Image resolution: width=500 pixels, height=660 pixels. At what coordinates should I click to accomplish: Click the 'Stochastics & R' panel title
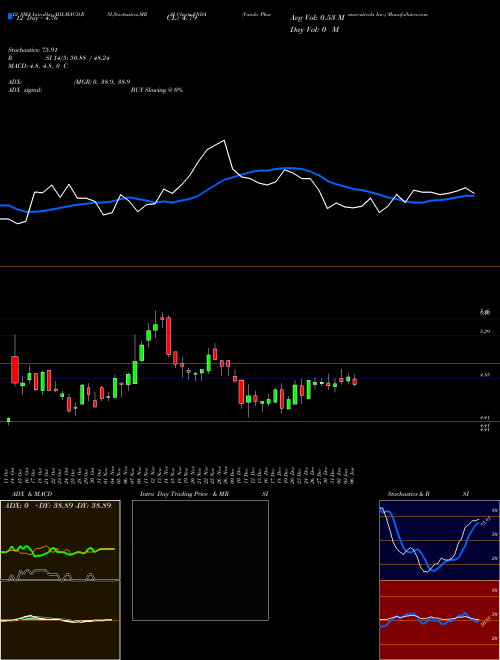pos(408,494)
